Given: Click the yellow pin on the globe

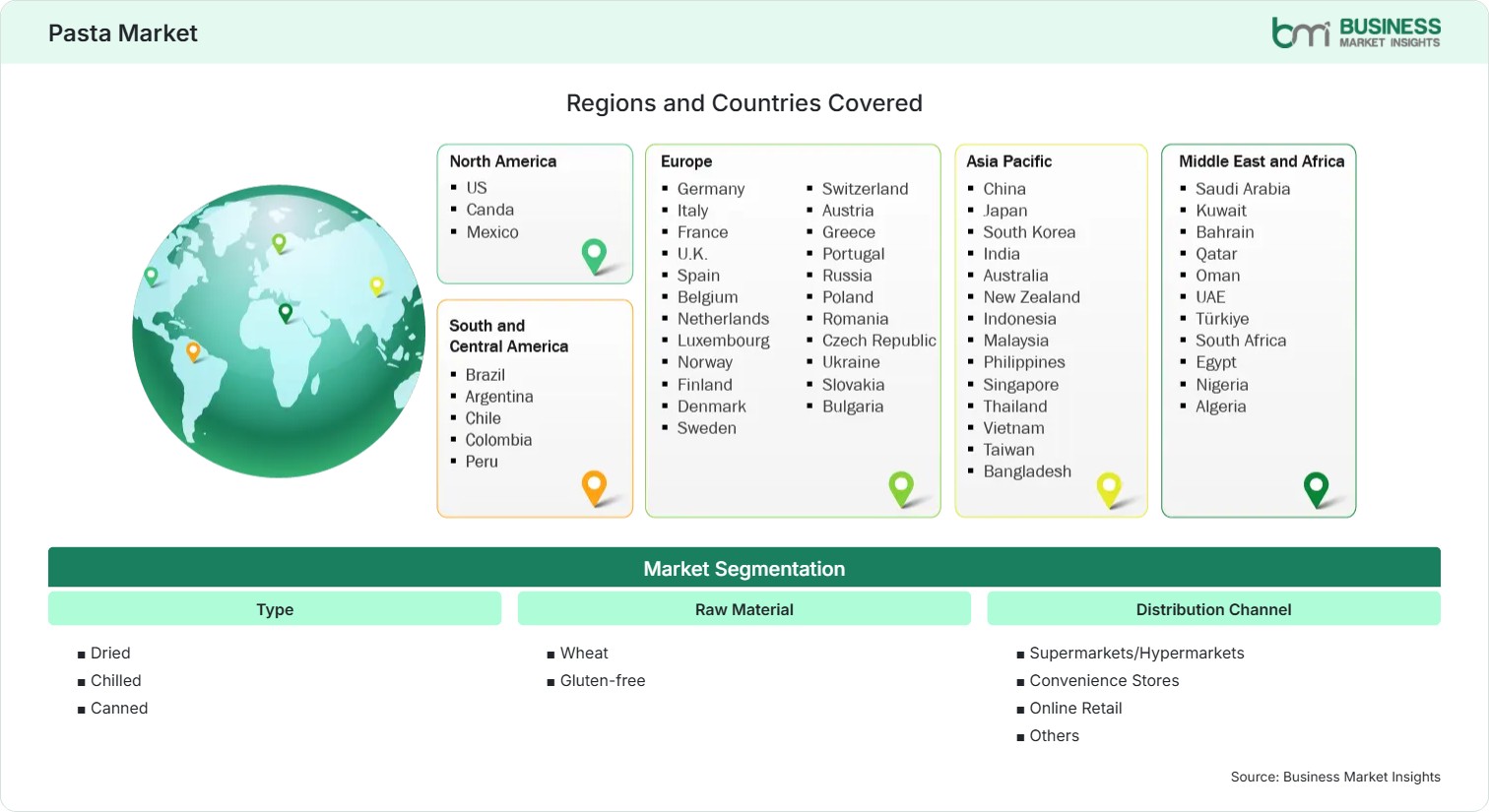Looking at the screenshot, I should tap(376, 286).
